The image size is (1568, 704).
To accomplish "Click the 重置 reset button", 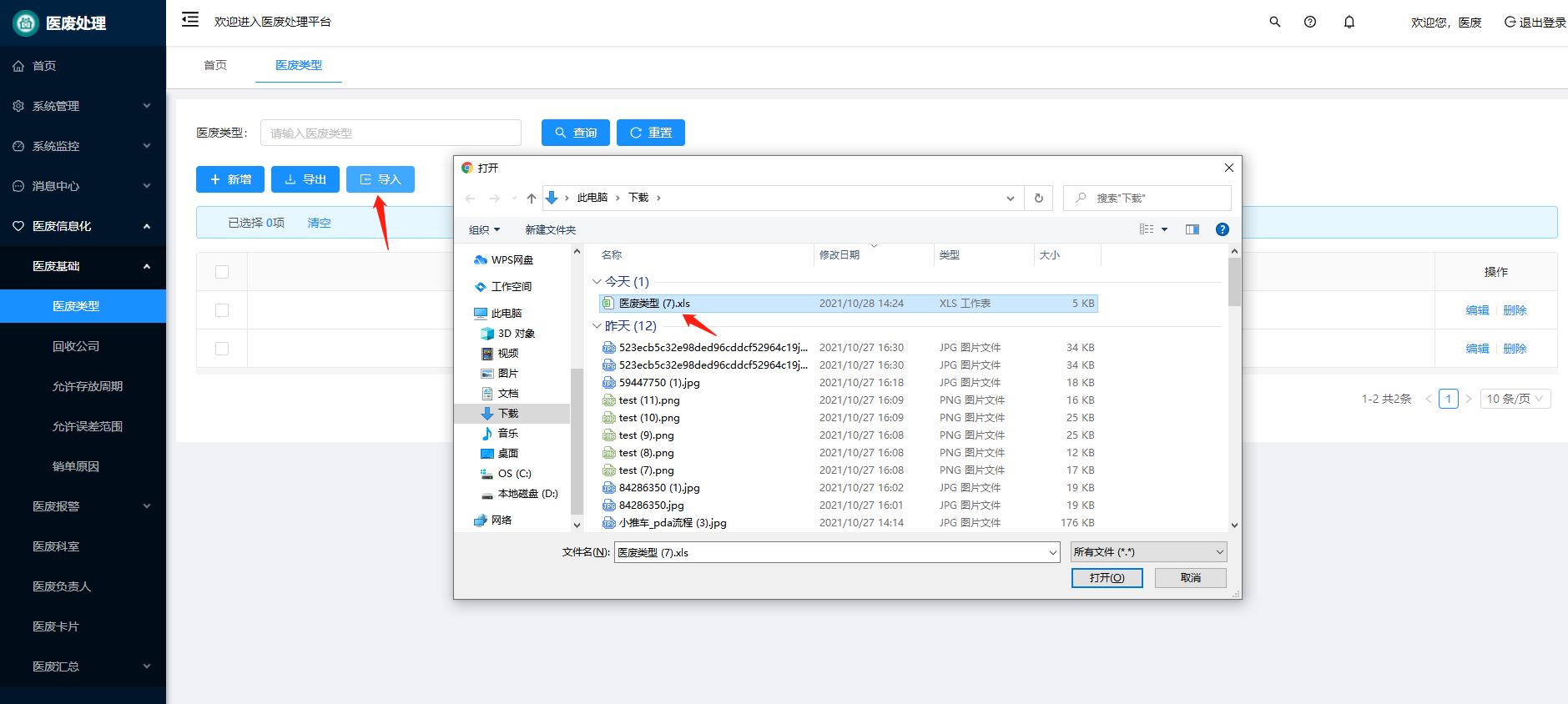I will (651, 133).
